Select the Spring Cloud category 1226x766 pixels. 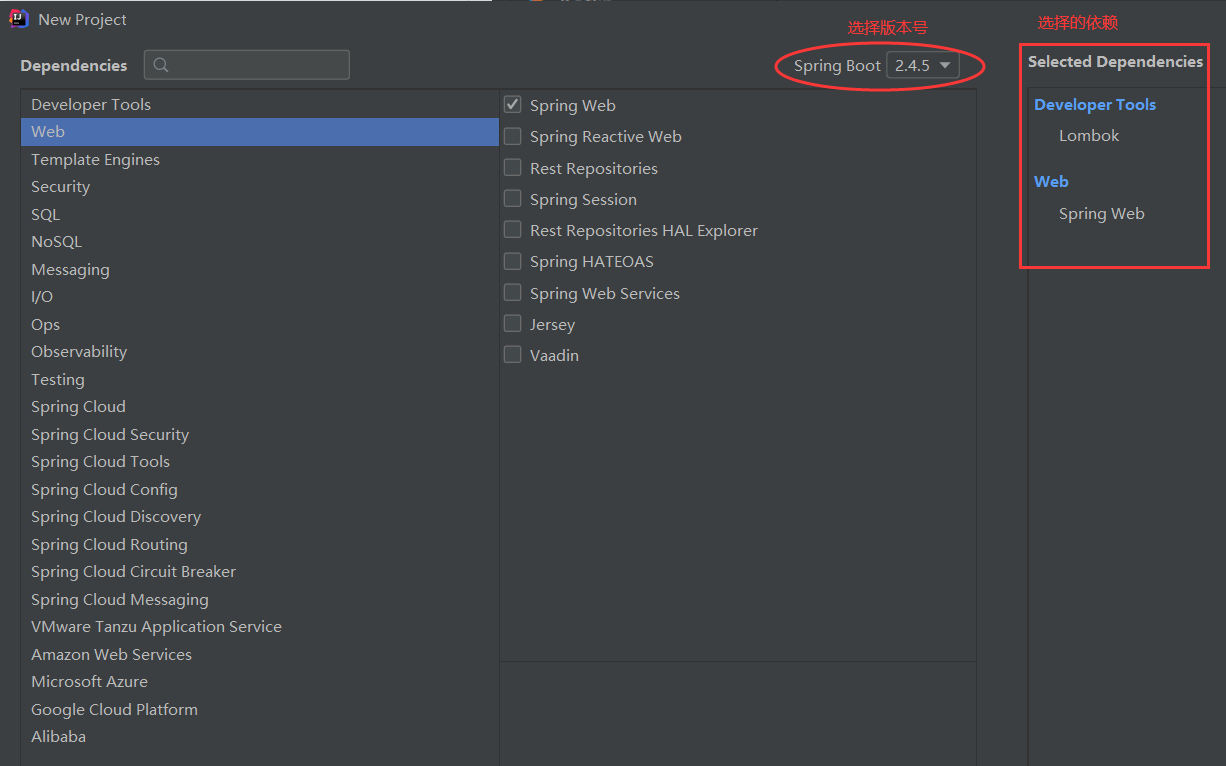259,407
